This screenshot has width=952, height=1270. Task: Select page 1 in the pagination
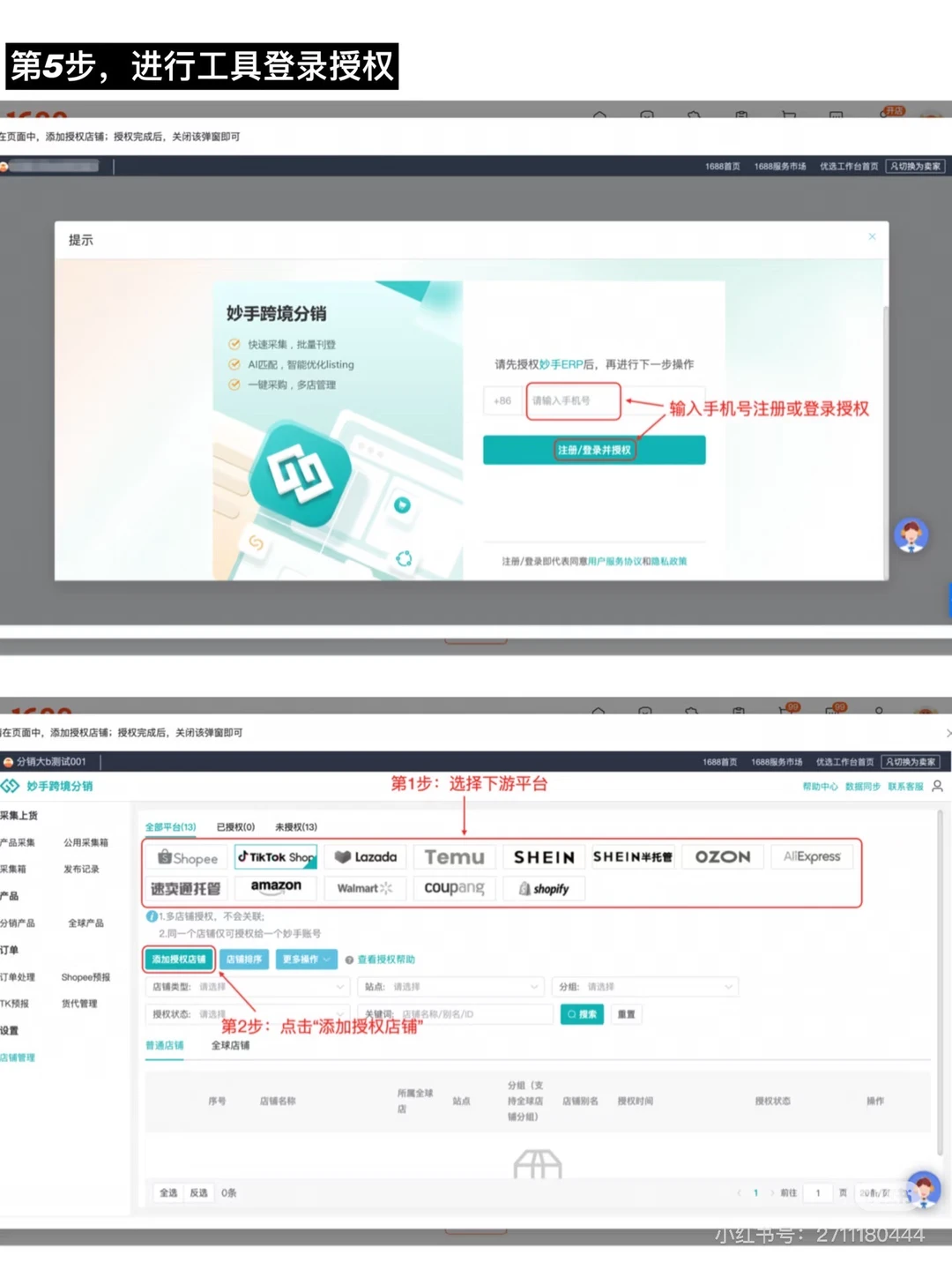755,1193
